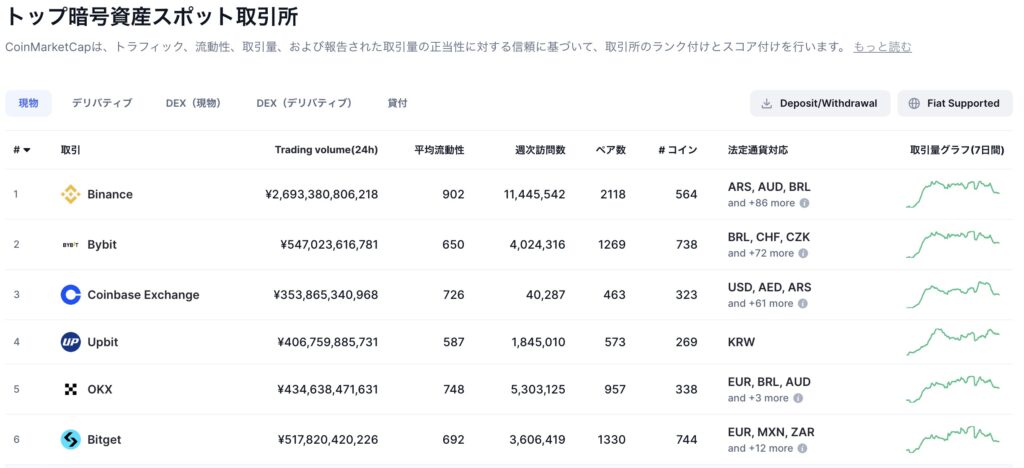1024x468 pixels.
Task: Open the Bybit exchange name link
Action: tap(103, 245)
